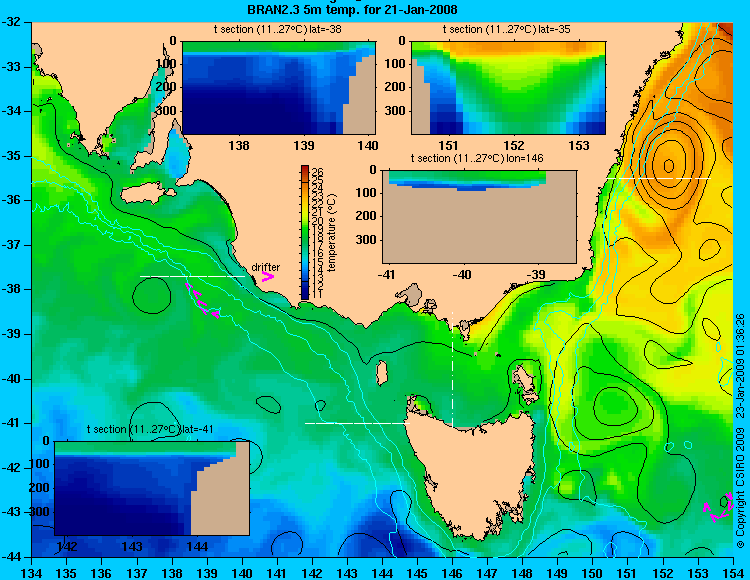This screenshot has height=580, width=750.
Task: Click King Island in Bass Strait
Action: click(381, 373)
